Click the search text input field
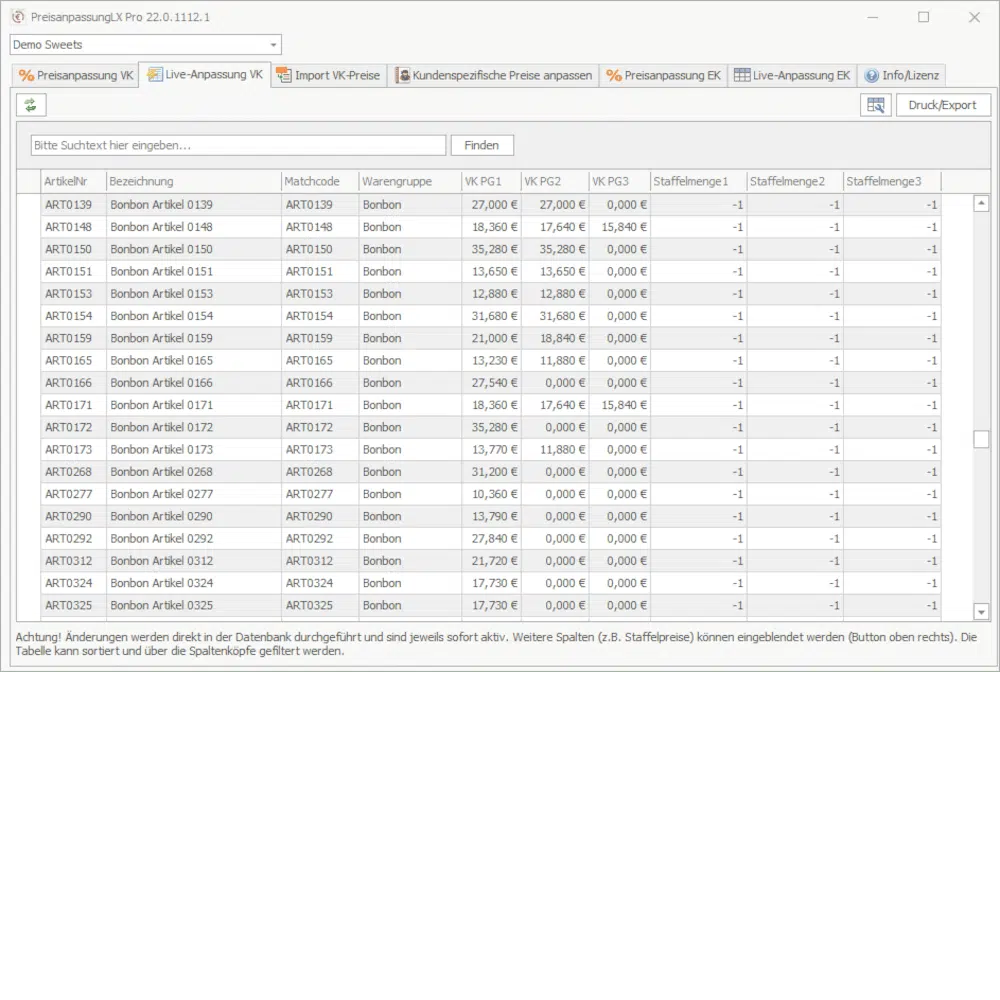The image size is (1000, 1000). (238, 145)
